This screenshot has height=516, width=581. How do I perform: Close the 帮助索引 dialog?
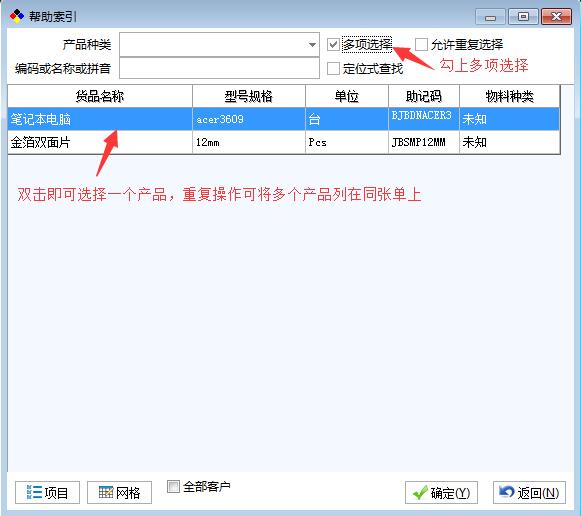tap(556, 17)
